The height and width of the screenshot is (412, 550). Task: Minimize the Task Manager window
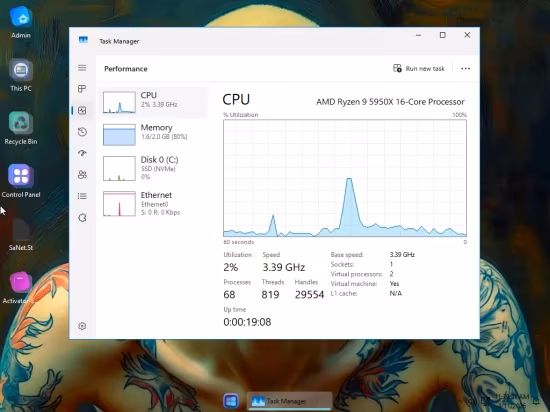(x=418, y=35)
